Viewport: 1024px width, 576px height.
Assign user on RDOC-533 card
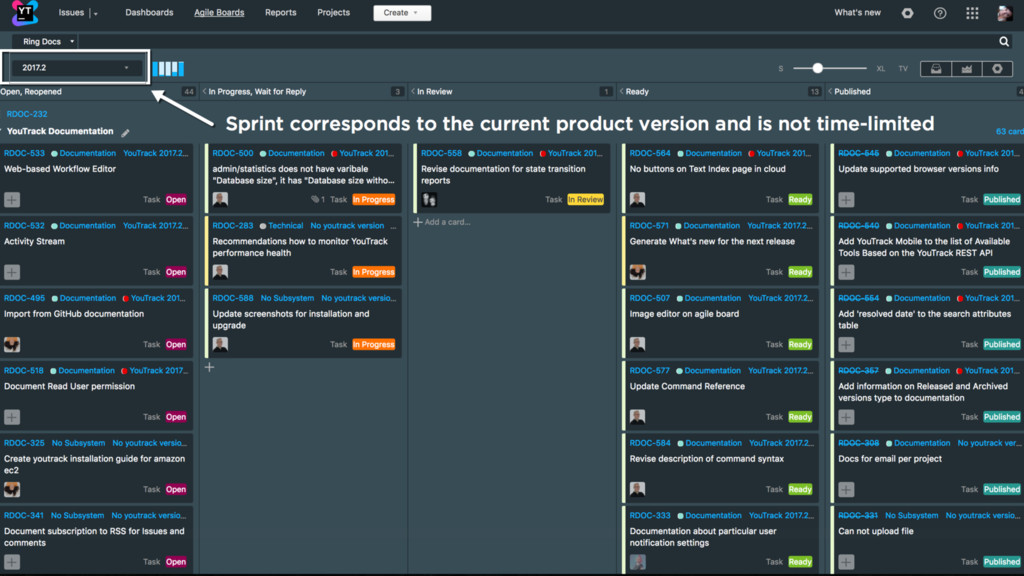tap(12, 199)
